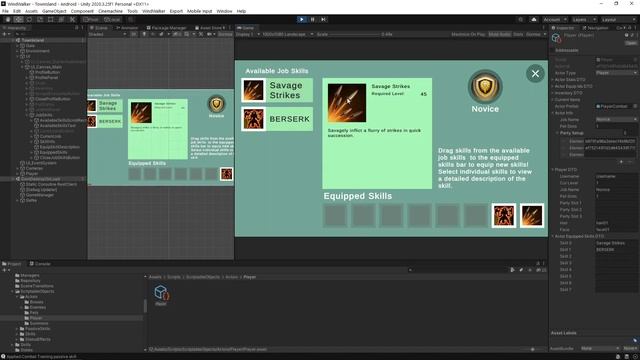Open the Assets menu

click(31, 11)
